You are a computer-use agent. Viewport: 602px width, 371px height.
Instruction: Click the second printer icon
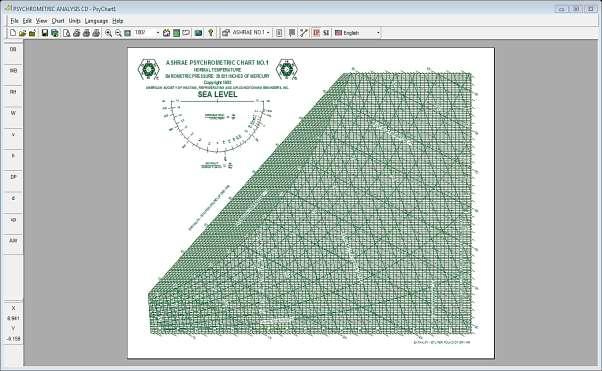86,33
